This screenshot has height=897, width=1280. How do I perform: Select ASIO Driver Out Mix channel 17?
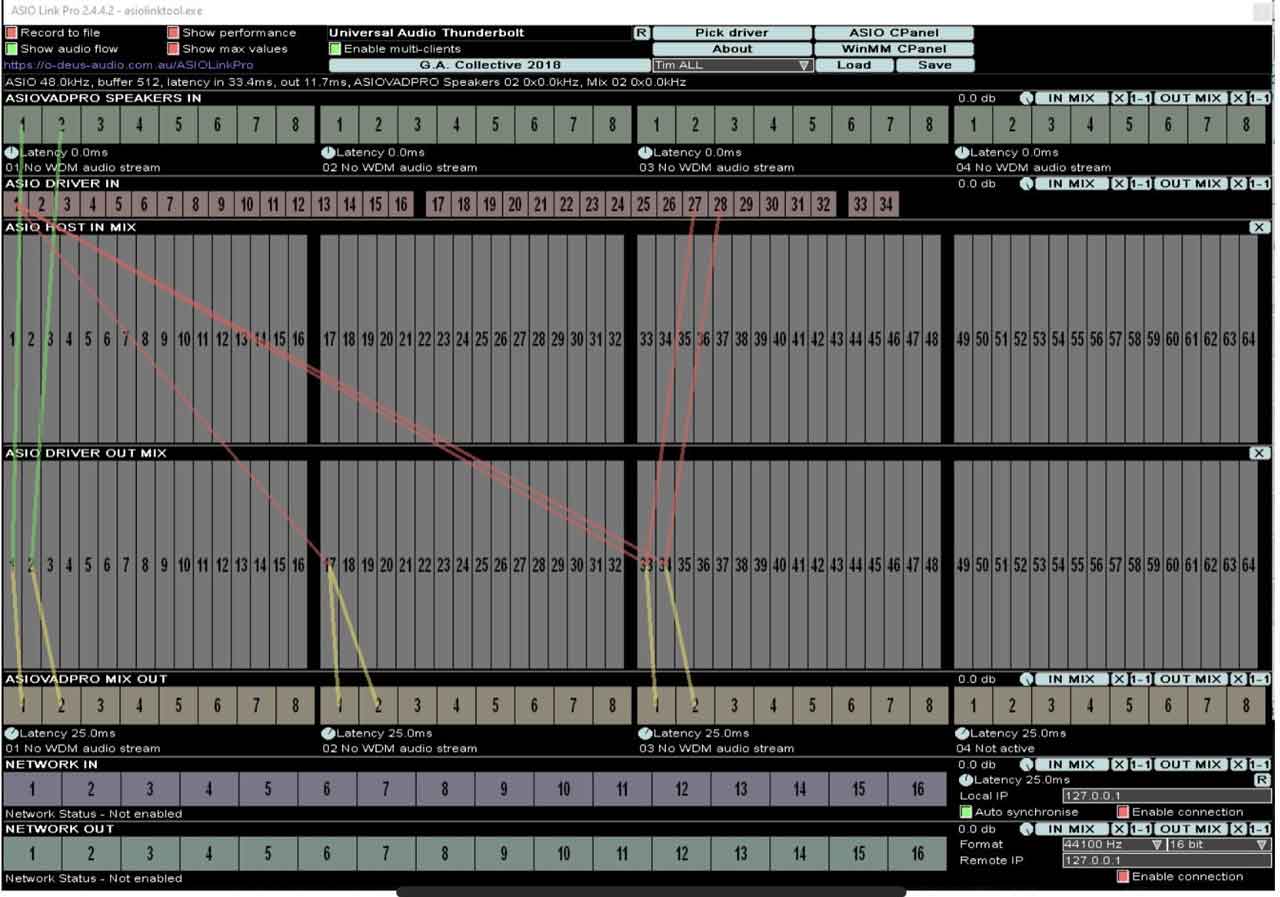point(329,565)
